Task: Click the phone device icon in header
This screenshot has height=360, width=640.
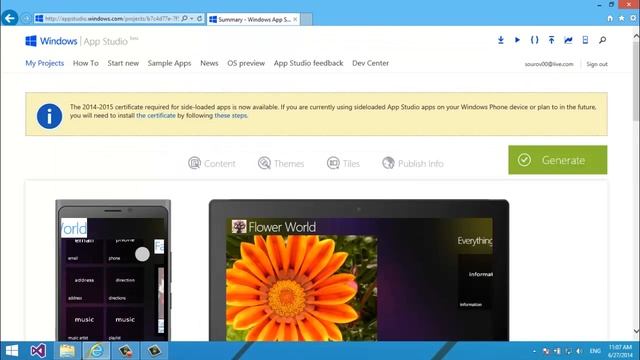Action: click(585, 40)
